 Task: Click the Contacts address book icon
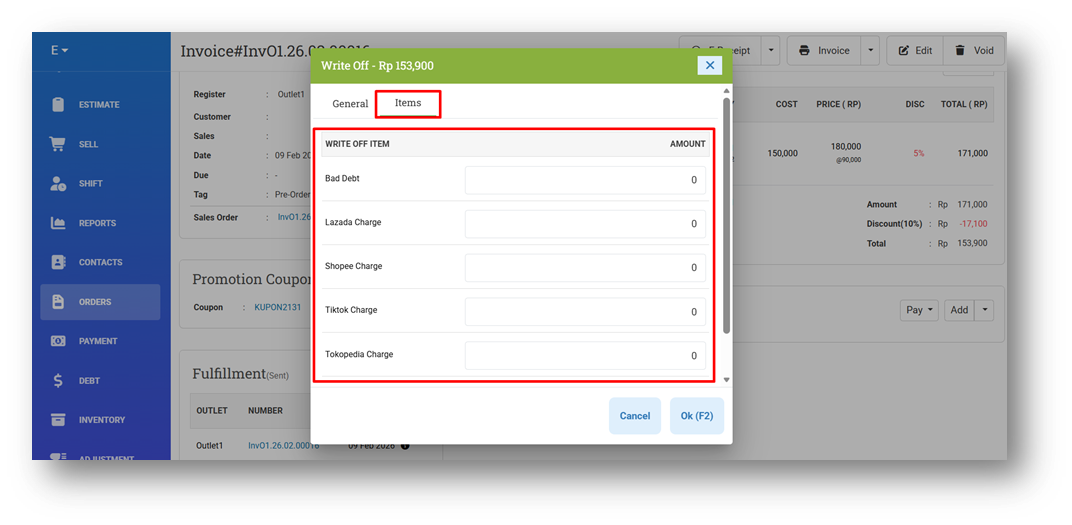click(x=58, y=262)
